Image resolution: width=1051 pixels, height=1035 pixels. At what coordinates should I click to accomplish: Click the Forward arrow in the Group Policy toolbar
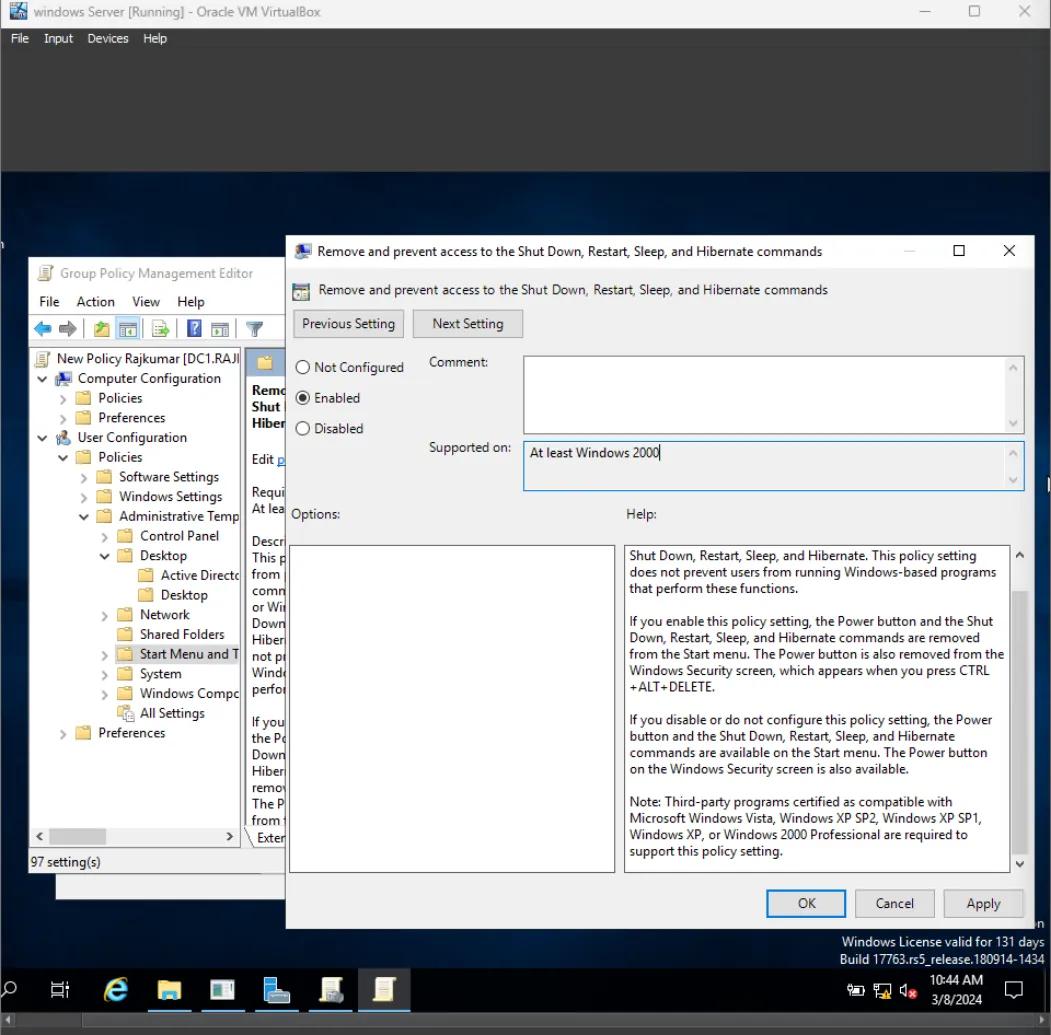pos(68,329)
